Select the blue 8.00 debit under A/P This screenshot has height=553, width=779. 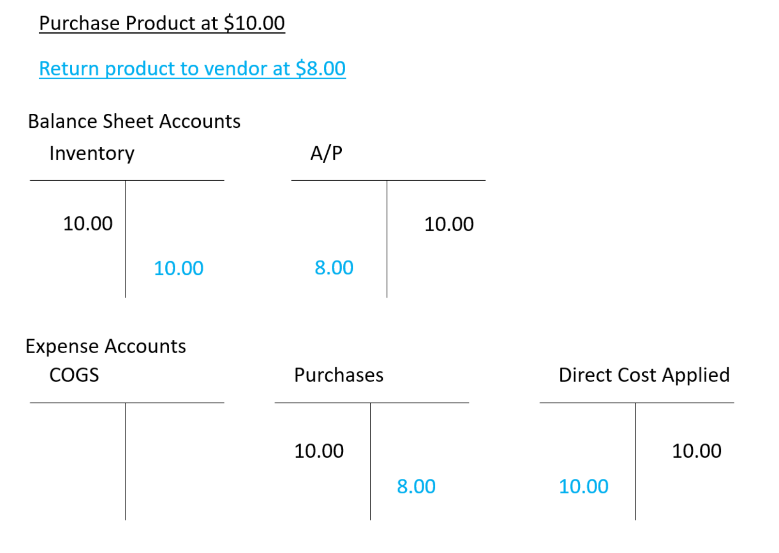pyautogui.click(x=334, y=268)
